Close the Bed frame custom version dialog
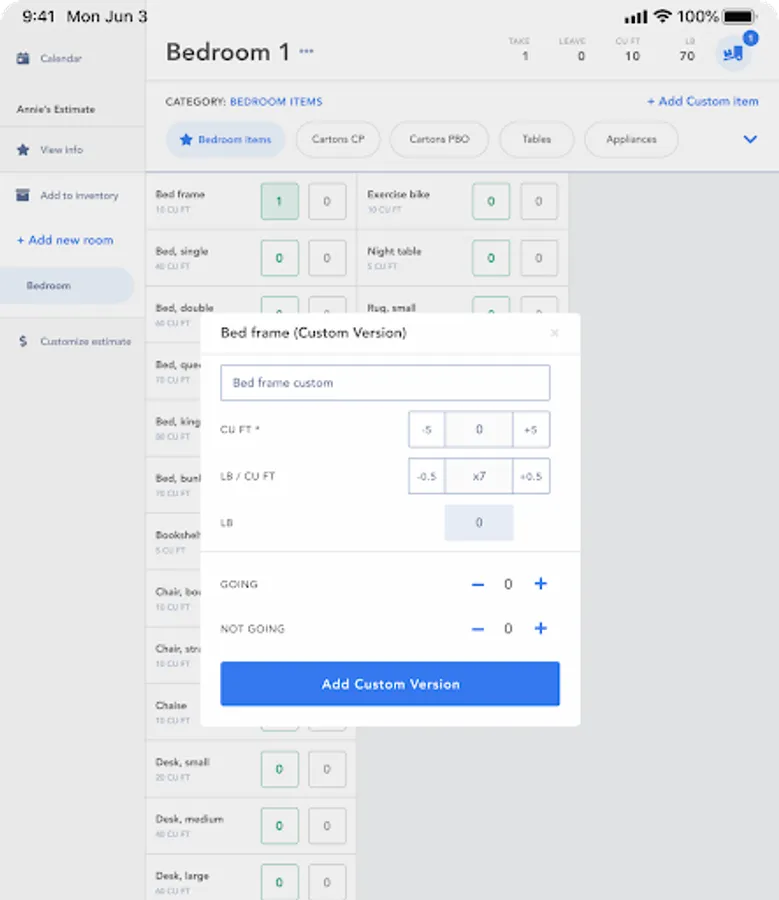This screenshot has width=779, height=900. [x=554, y=333]
